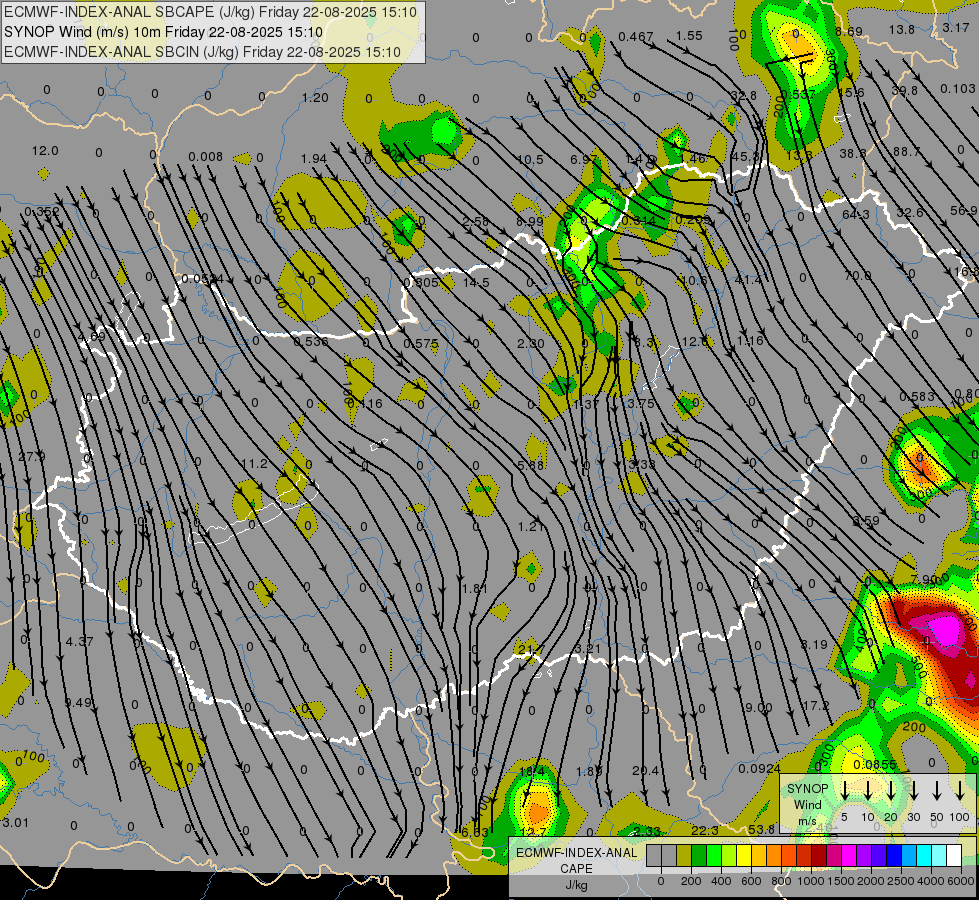Viewport: 979px width, 900px height.
Task: Click the grid value '0.467'
Action: click(x=636, y=37)
